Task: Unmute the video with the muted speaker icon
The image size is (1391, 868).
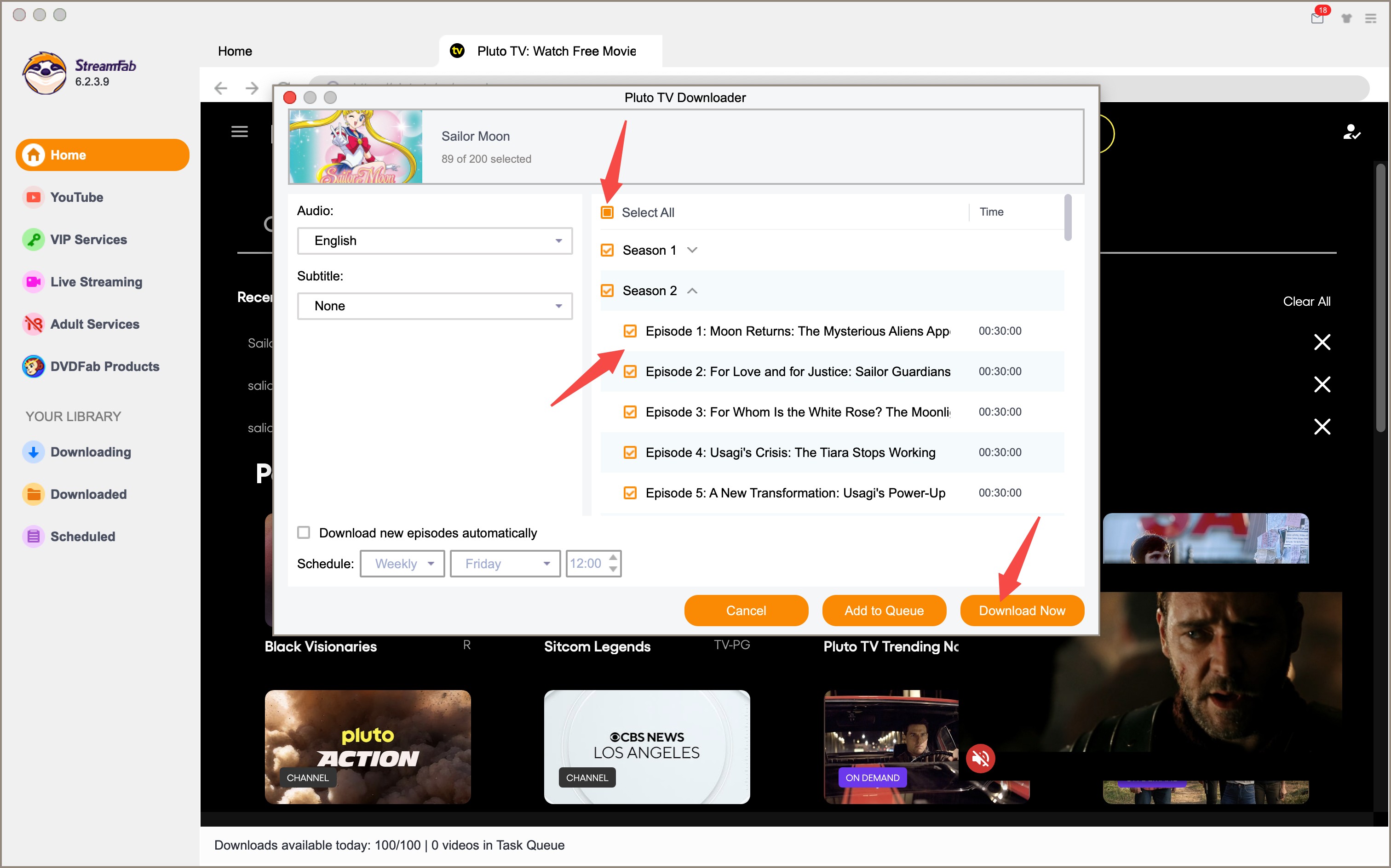Action: 980,759
